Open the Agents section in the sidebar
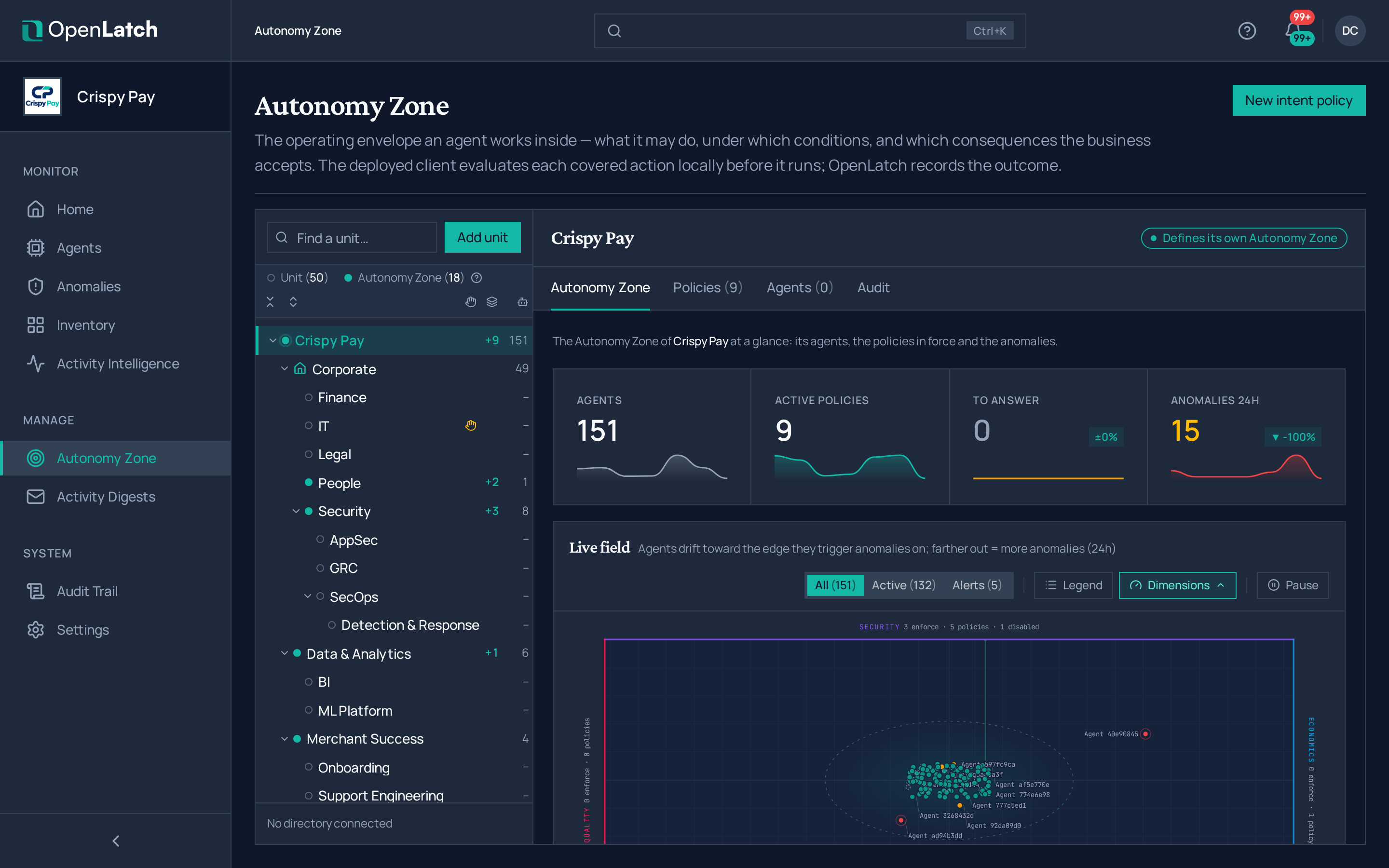The image size is (1389, 868). [115, 248]
